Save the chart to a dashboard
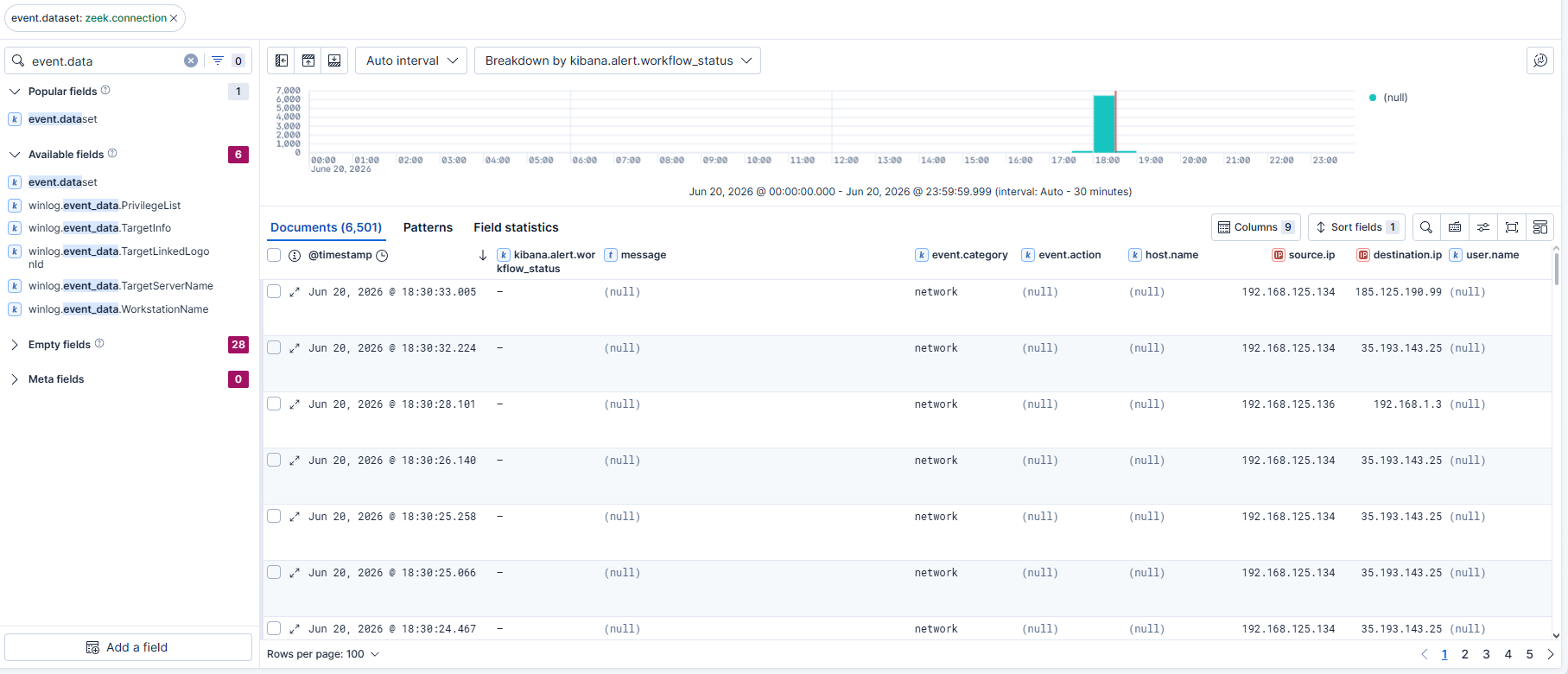This screenshot has height=674, width=1568. 334,60
